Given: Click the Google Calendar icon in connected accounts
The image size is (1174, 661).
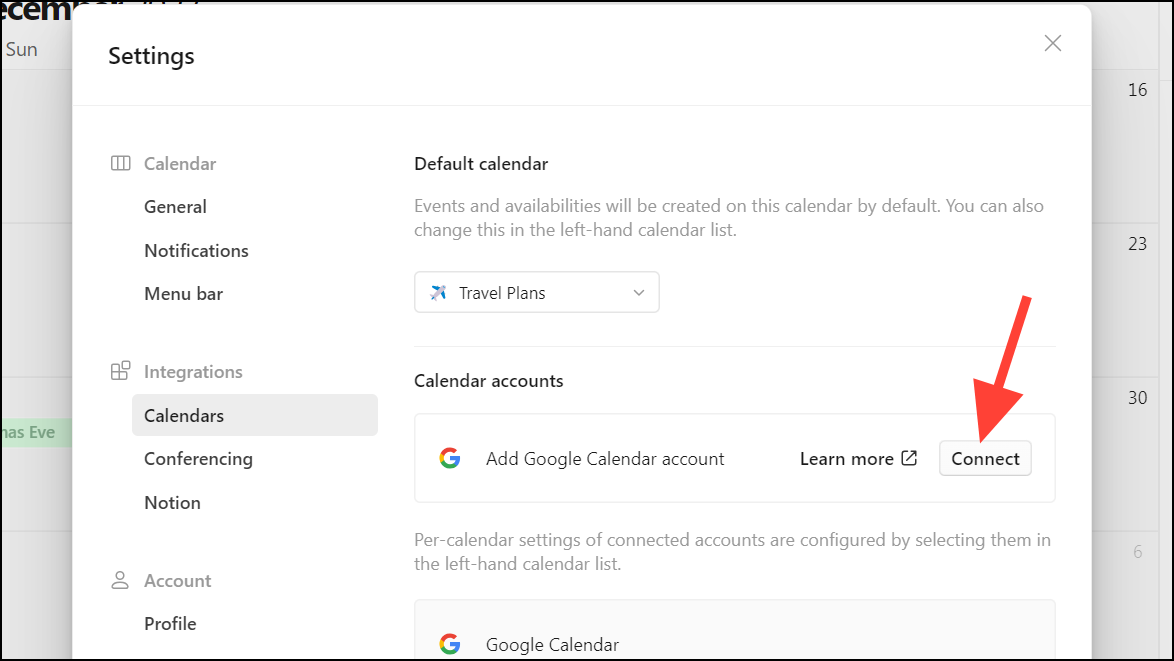Looking at the screenshot, I should tap(450, 644).
